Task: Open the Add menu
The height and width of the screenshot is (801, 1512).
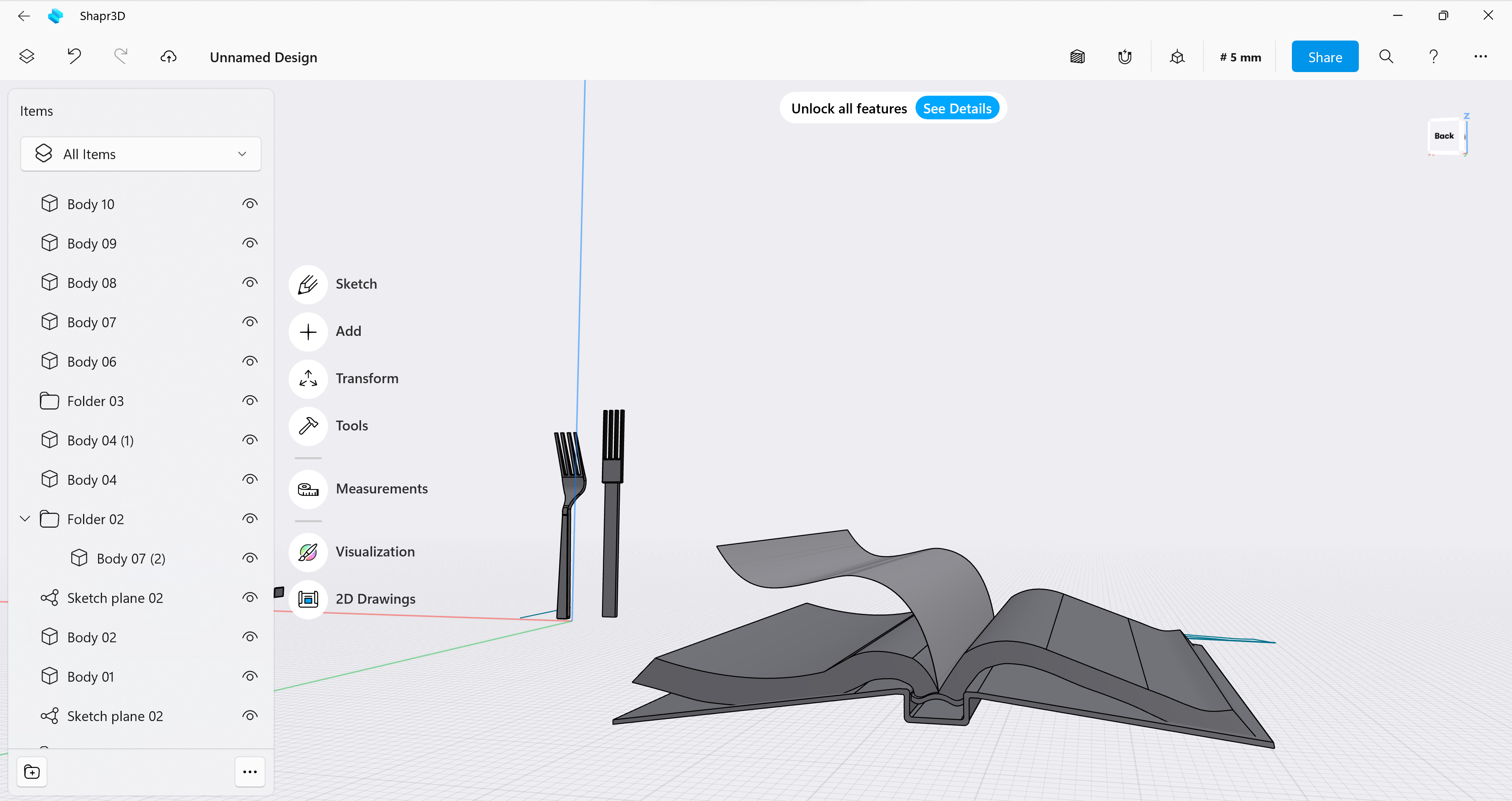Action: (x=308, y=332)
